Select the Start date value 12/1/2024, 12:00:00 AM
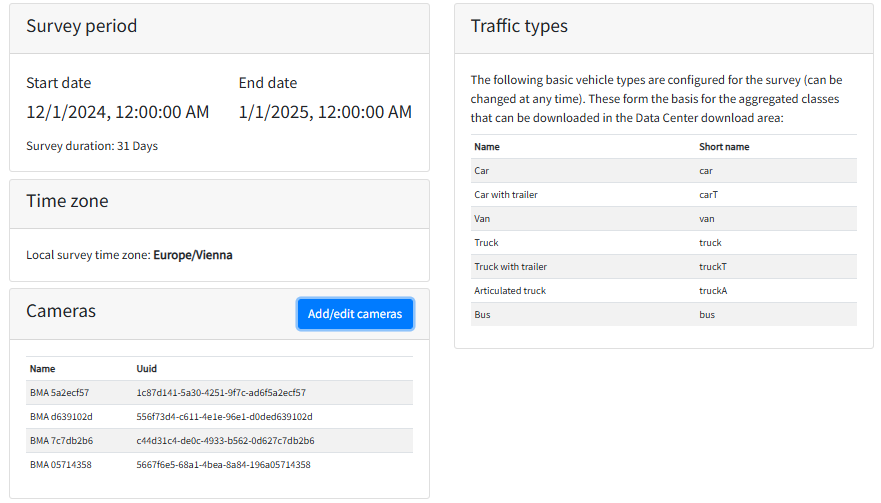Image resolution: width=881 pixels, height=503 pixels. tap(117, 112)
